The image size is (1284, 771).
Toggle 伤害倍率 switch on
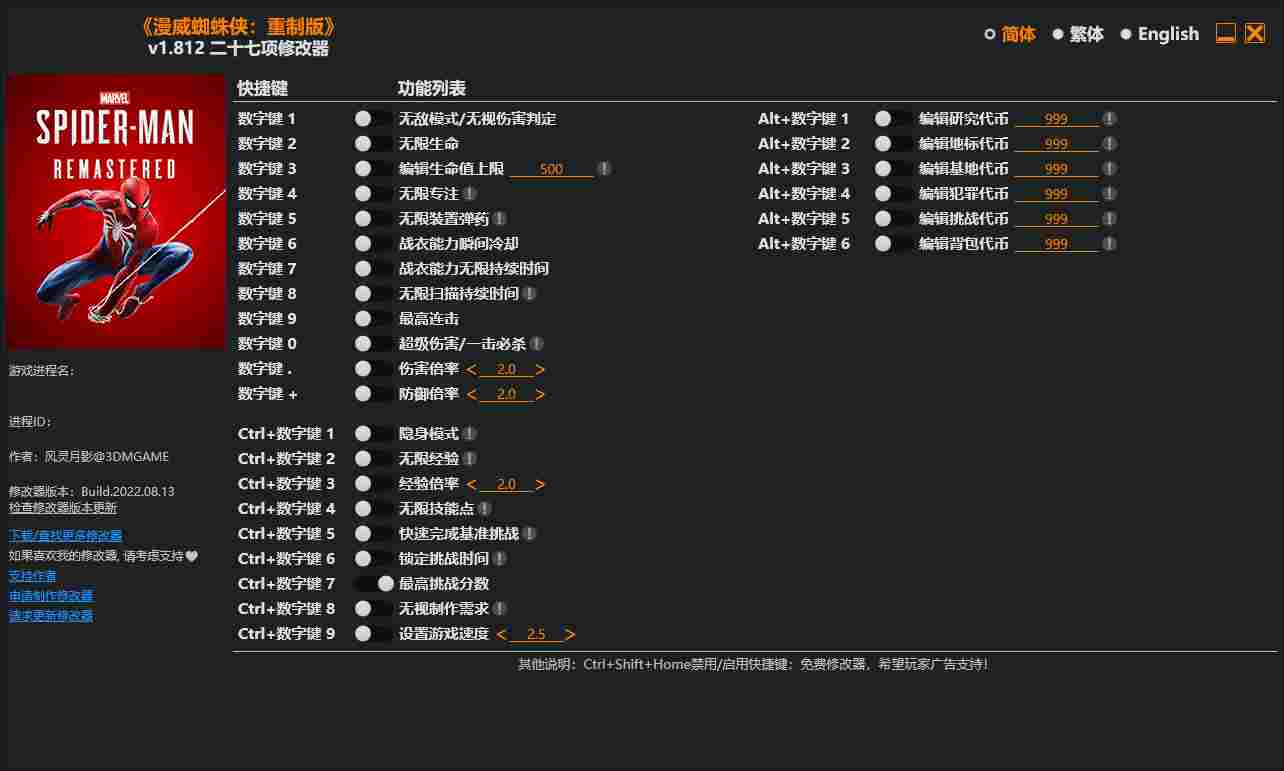tap(373, 369)
